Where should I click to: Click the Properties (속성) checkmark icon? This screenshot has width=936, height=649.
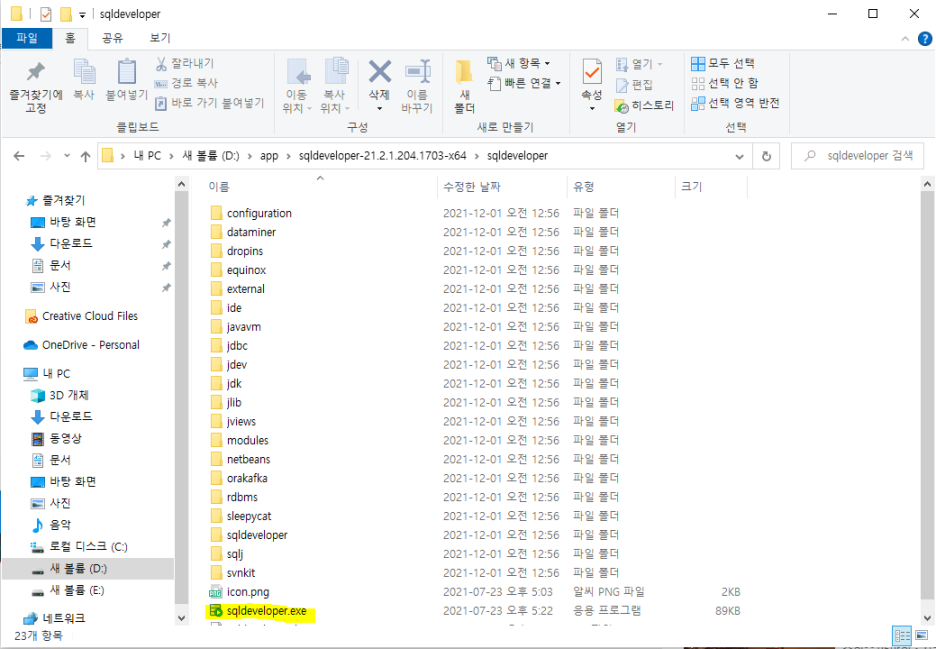592,72
